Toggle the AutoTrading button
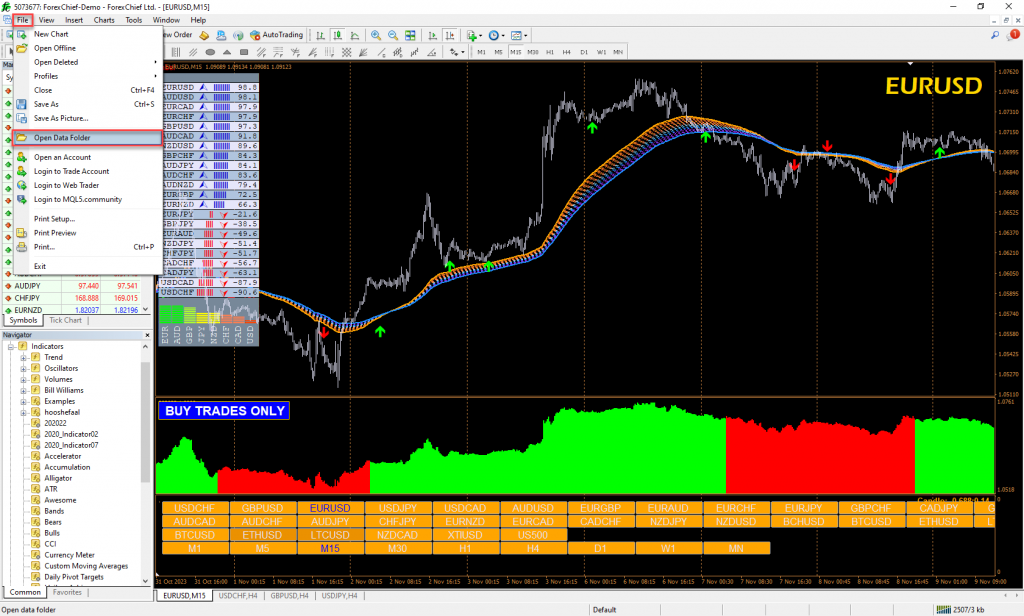This screenshot has height=616, width=1024. tap(277, 35)
